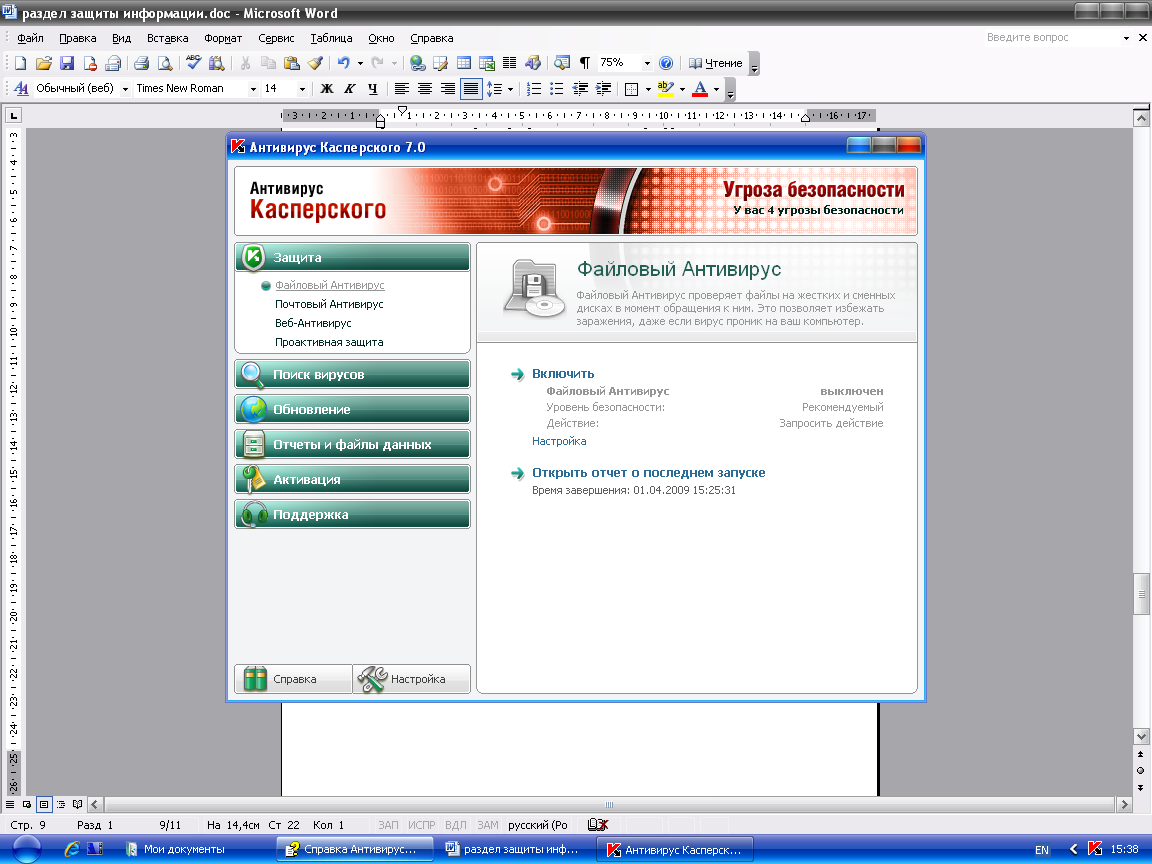Click the spelling check ABC icon
This screenshot has width=1152, height=864.
click(194, 63)
